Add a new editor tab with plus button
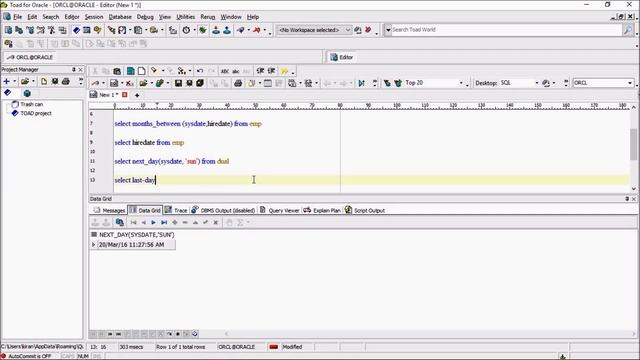Image resolution: width=640 pixels, height=360 pixels. [137, 95]
